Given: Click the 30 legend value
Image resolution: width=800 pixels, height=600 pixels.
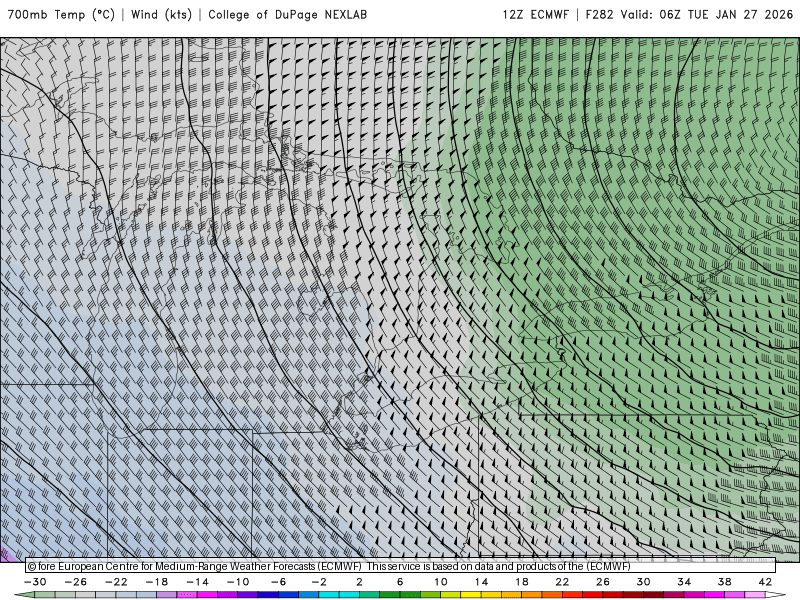Looking at the screenshot, I should [643, 582].
